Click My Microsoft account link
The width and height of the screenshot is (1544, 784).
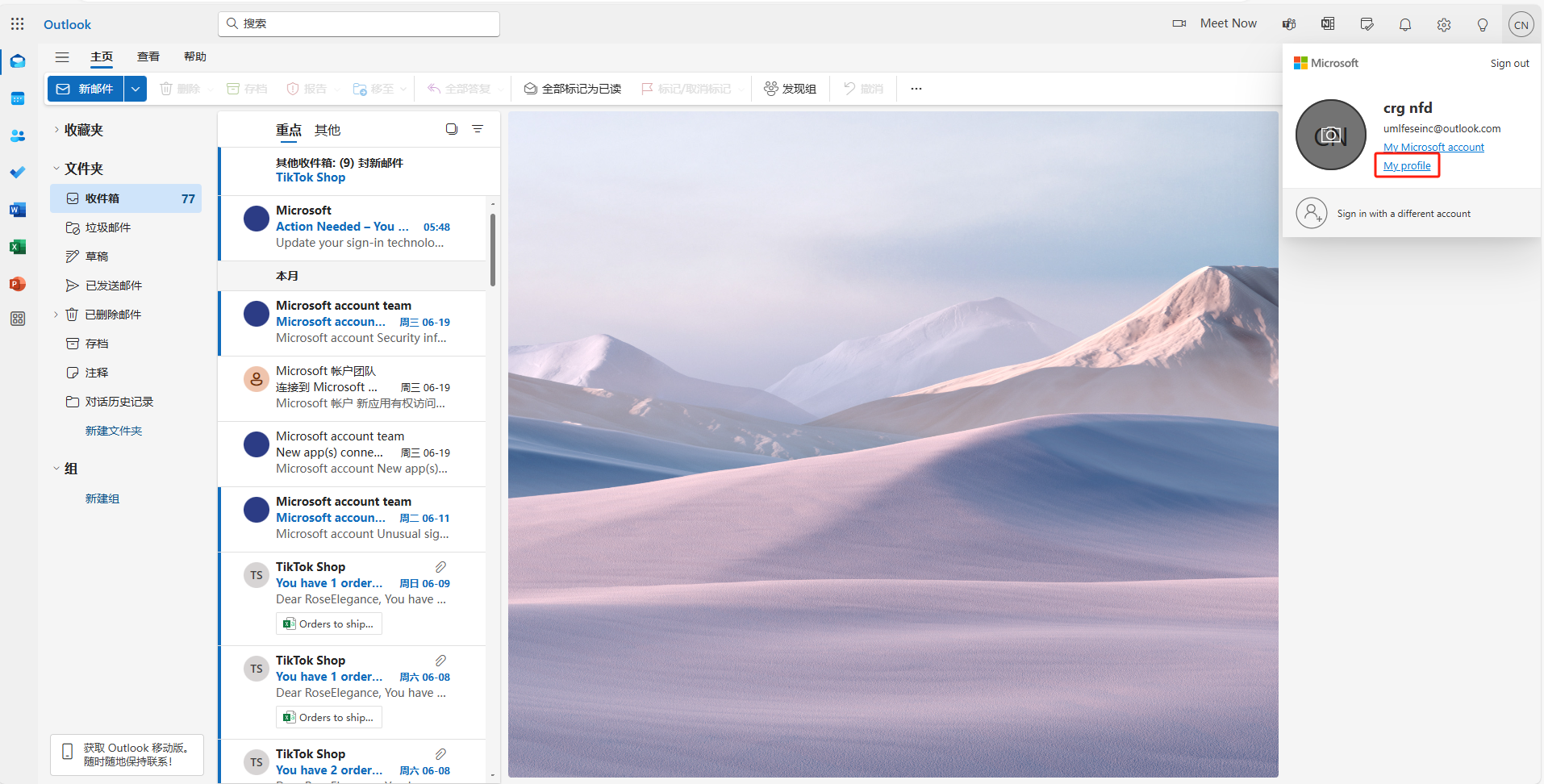click(x=1433, y=147)
